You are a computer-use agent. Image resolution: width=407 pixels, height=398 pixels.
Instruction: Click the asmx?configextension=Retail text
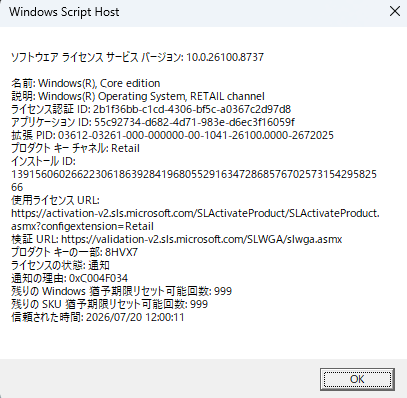(82, 226)
